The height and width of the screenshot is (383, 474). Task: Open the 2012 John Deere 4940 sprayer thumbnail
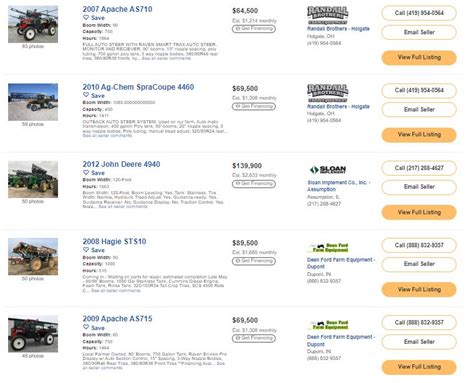coord(33,179)
